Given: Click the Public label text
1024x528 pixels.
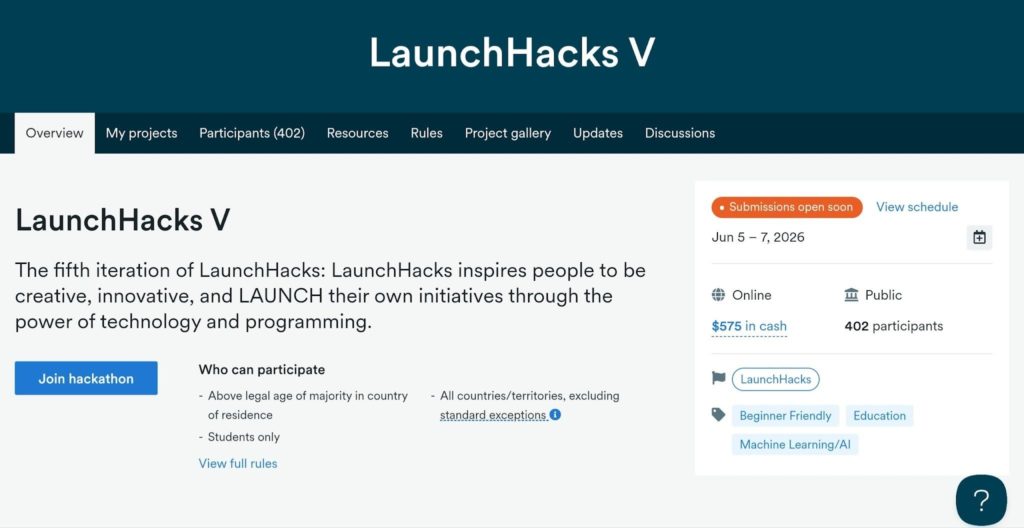Looking at the screenshot, I should coord(884,295).
